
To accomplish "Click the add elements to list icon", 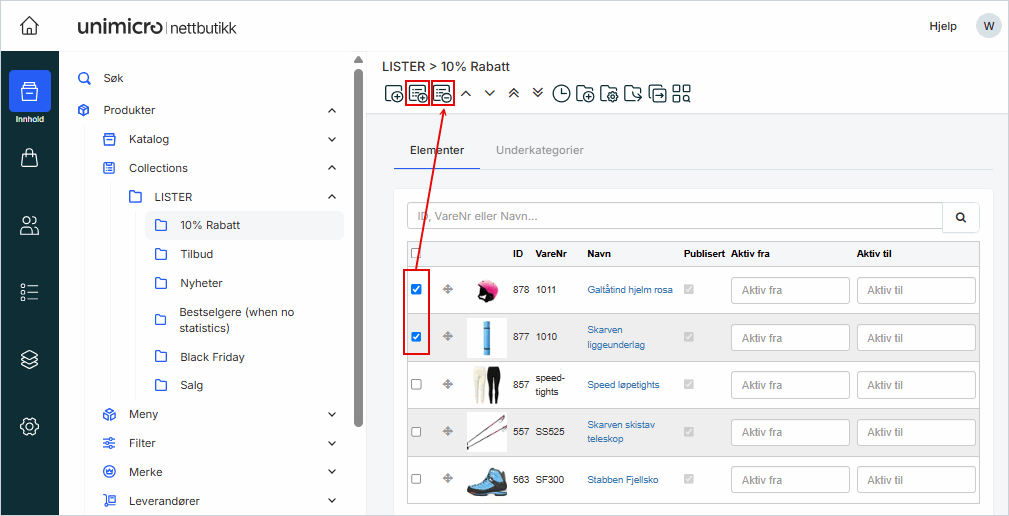I will tap(418, 93).
